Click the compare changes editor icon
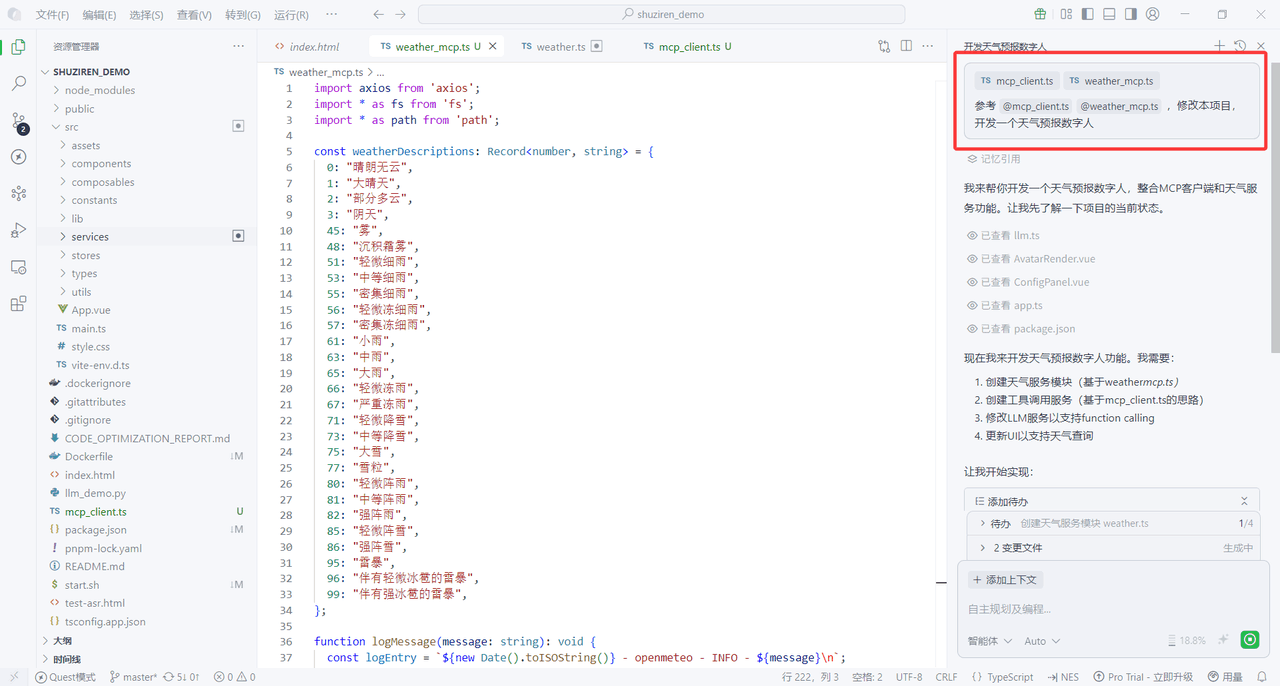 coord(884,46)
